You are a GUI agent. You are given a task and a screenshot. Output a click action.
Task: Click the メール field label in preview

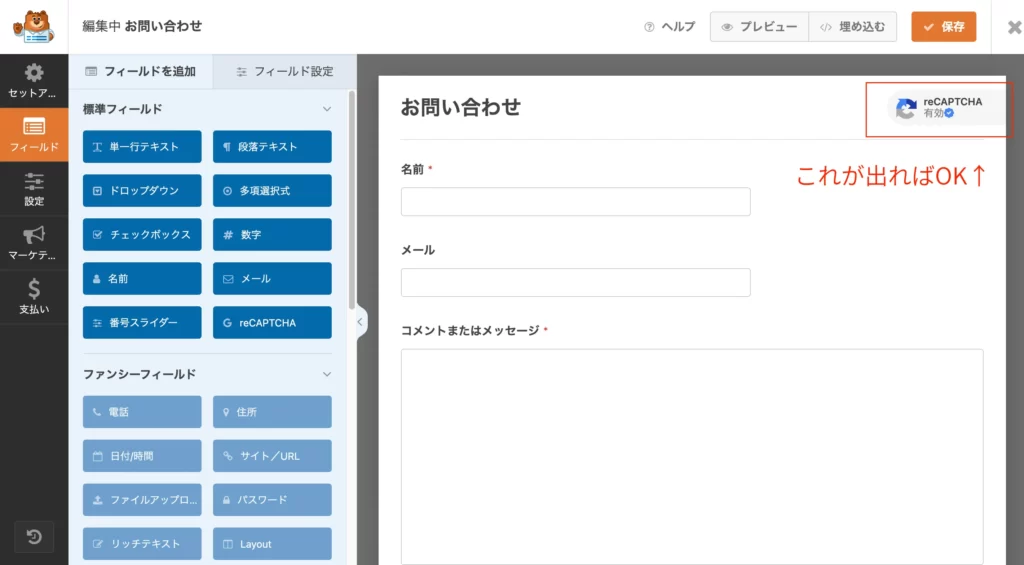(418, 250)
